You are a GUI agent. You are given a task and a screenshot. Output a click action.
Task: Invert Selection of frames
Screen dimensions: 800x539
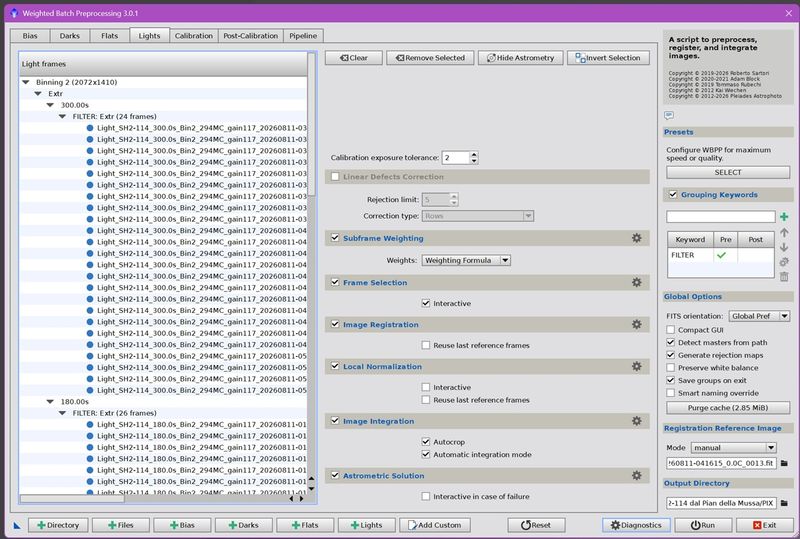click(x=608, y=58)
